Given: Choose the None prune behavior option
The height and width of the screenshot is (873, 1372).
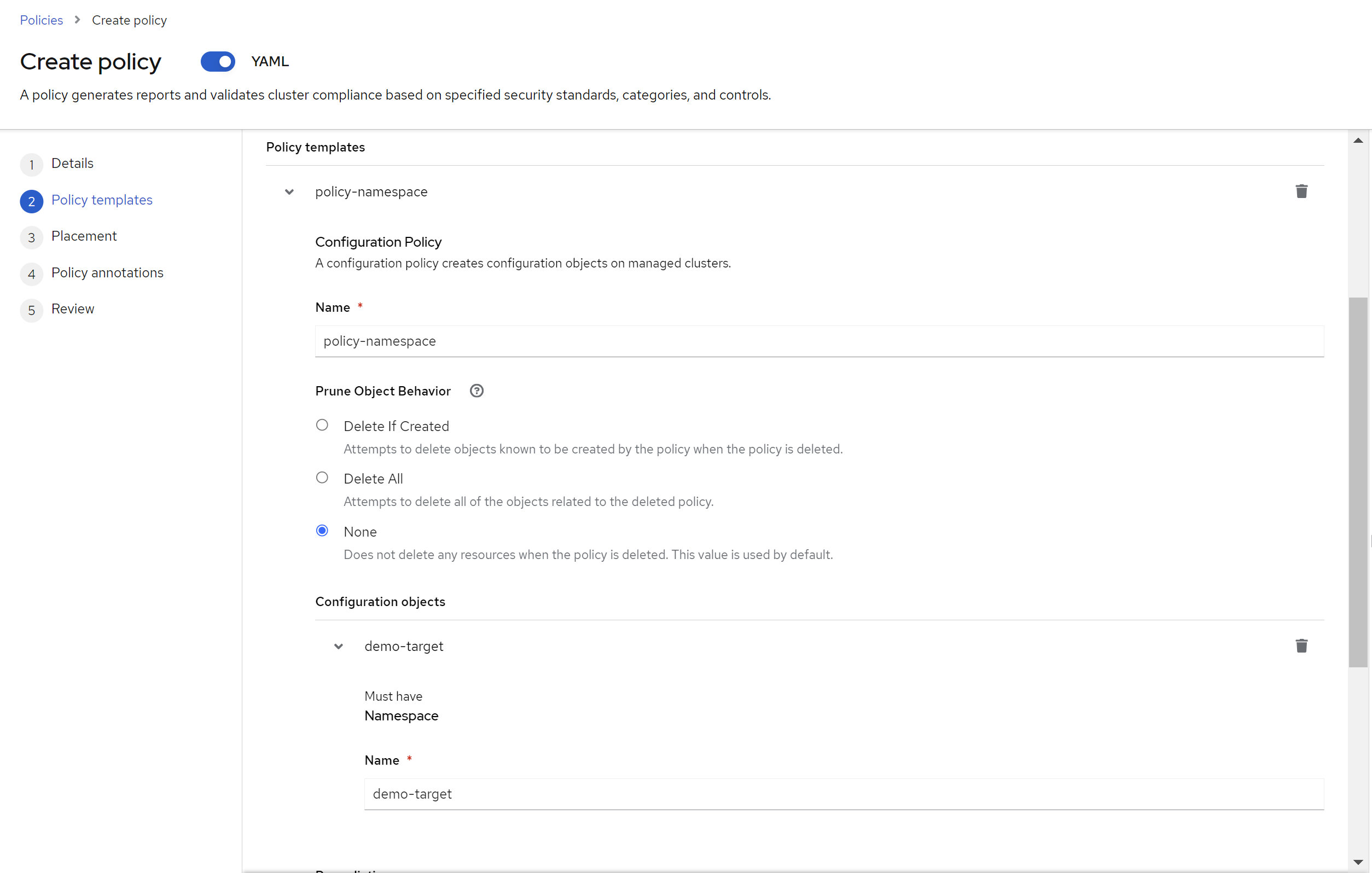Looking at the screenshot, I should (322, 531).
